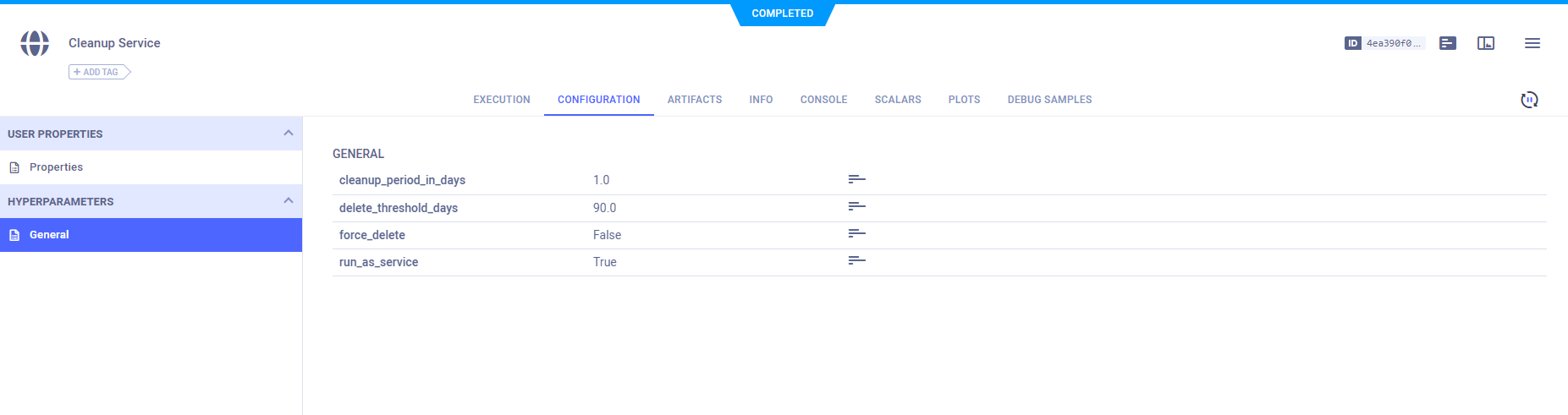View the Debug Samples tab
Viewport: 1568px width, 415px height.
point(1049,100)
